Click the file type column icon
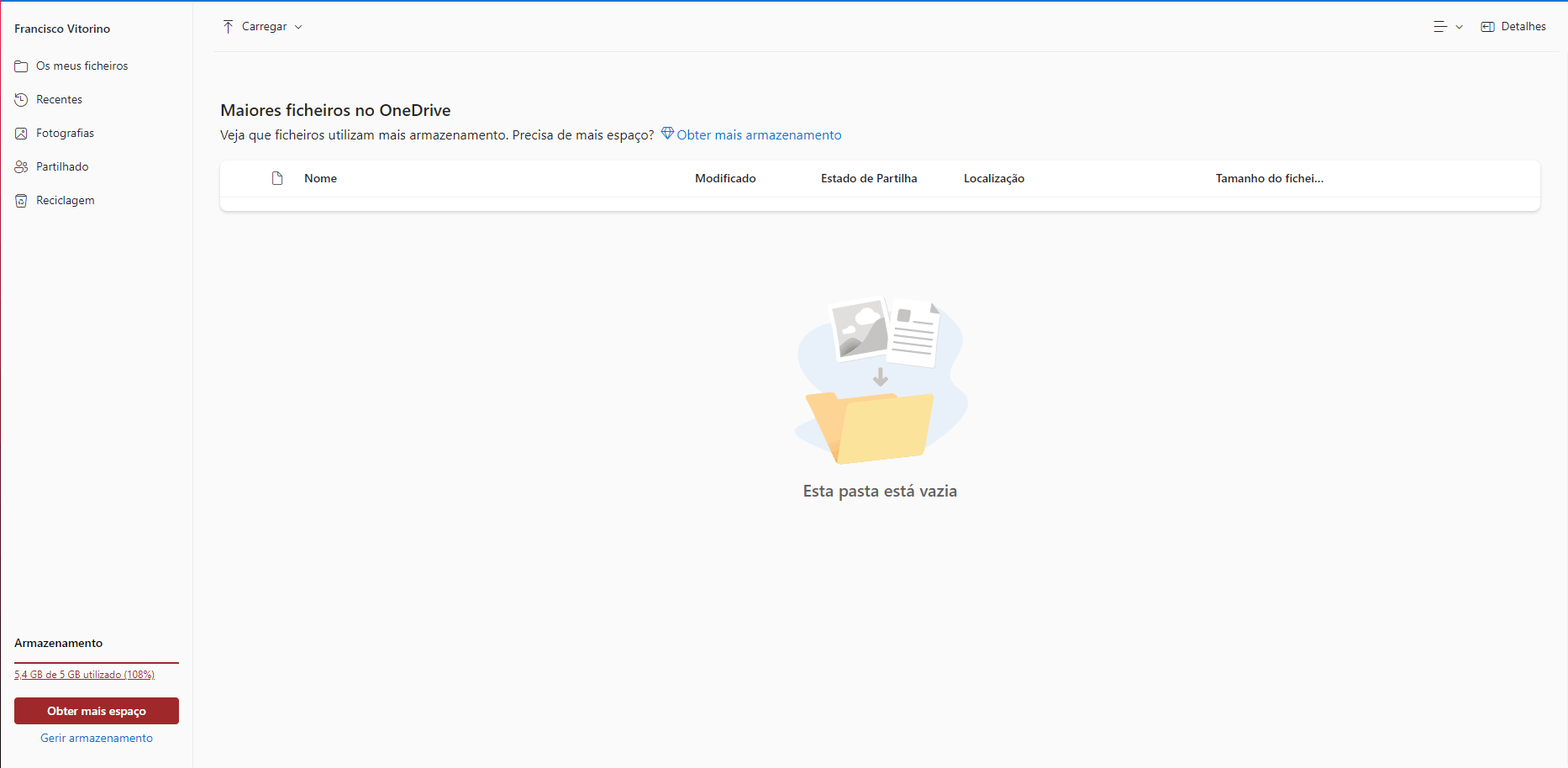The image size is (1568, 768). [x=277, y=178]
